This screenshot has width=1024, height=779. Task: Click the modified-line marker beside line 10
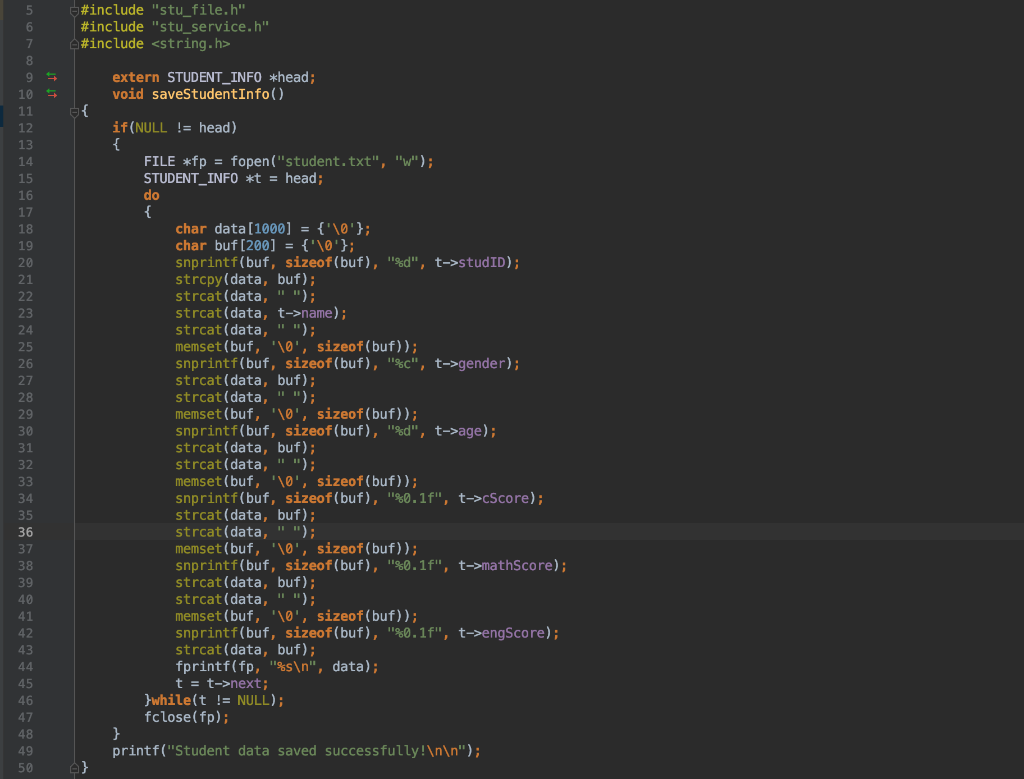[50, 93]
